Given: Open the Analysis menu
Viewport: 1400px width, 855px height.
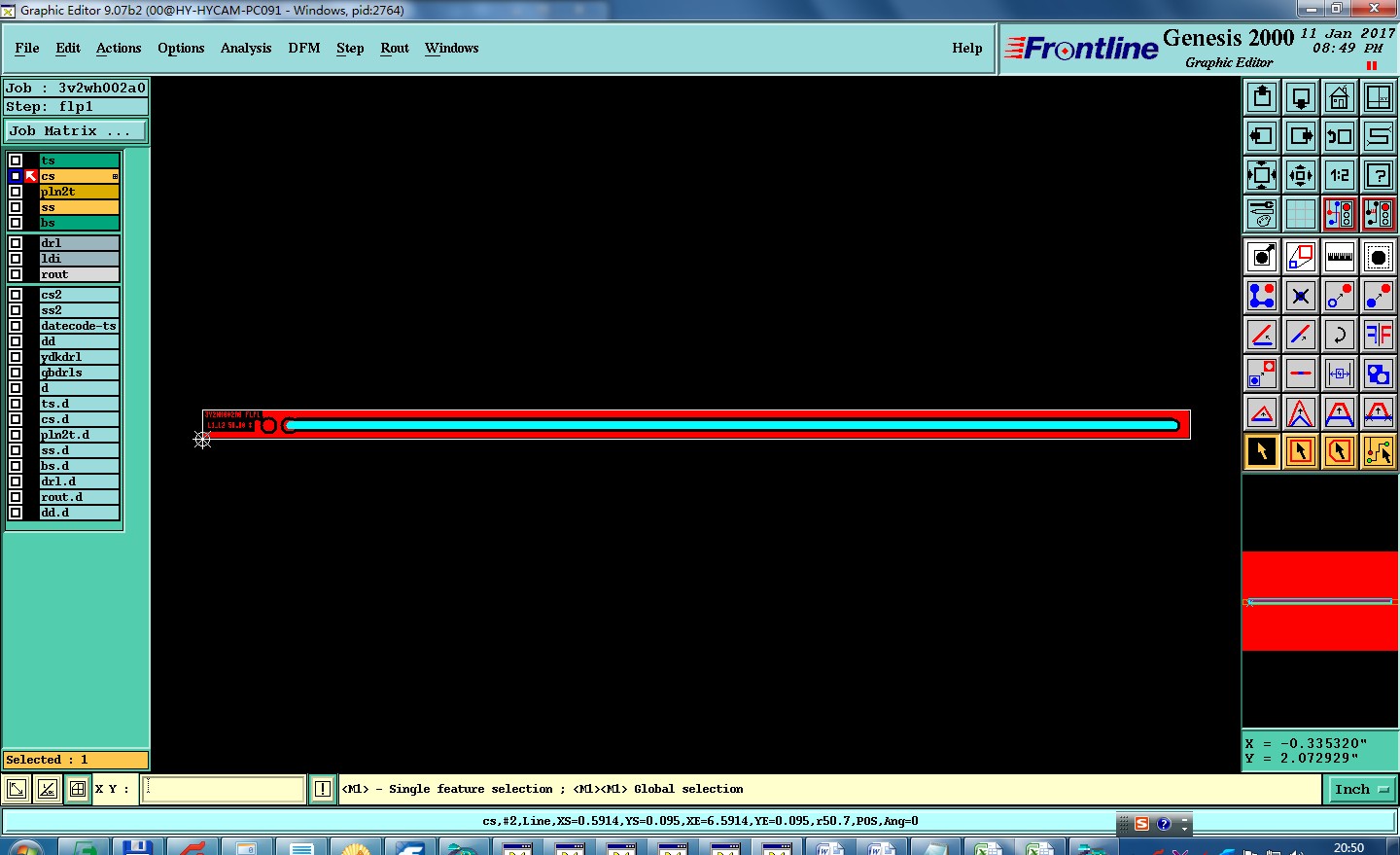Looking at the screenshot, I should 246,48.
